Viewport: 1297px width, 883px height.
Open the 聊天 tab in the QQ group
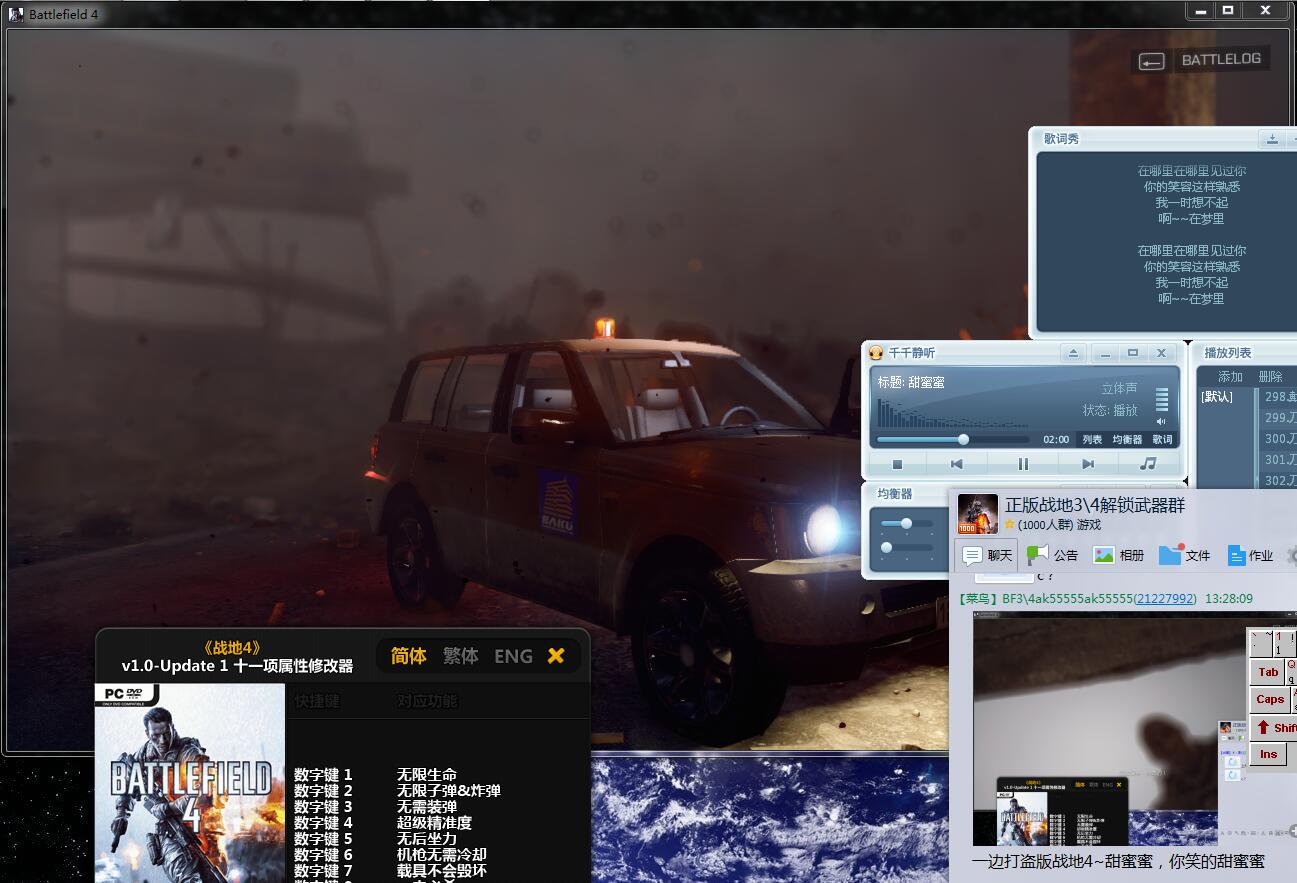(x=985, y=555)
